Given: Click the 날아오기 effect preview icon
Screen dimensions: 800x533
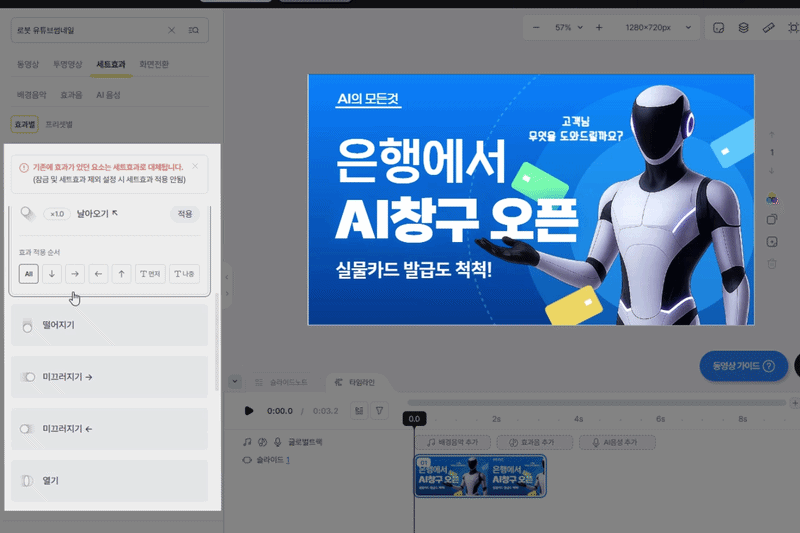Looking at the screenshot, I should 28,214.
